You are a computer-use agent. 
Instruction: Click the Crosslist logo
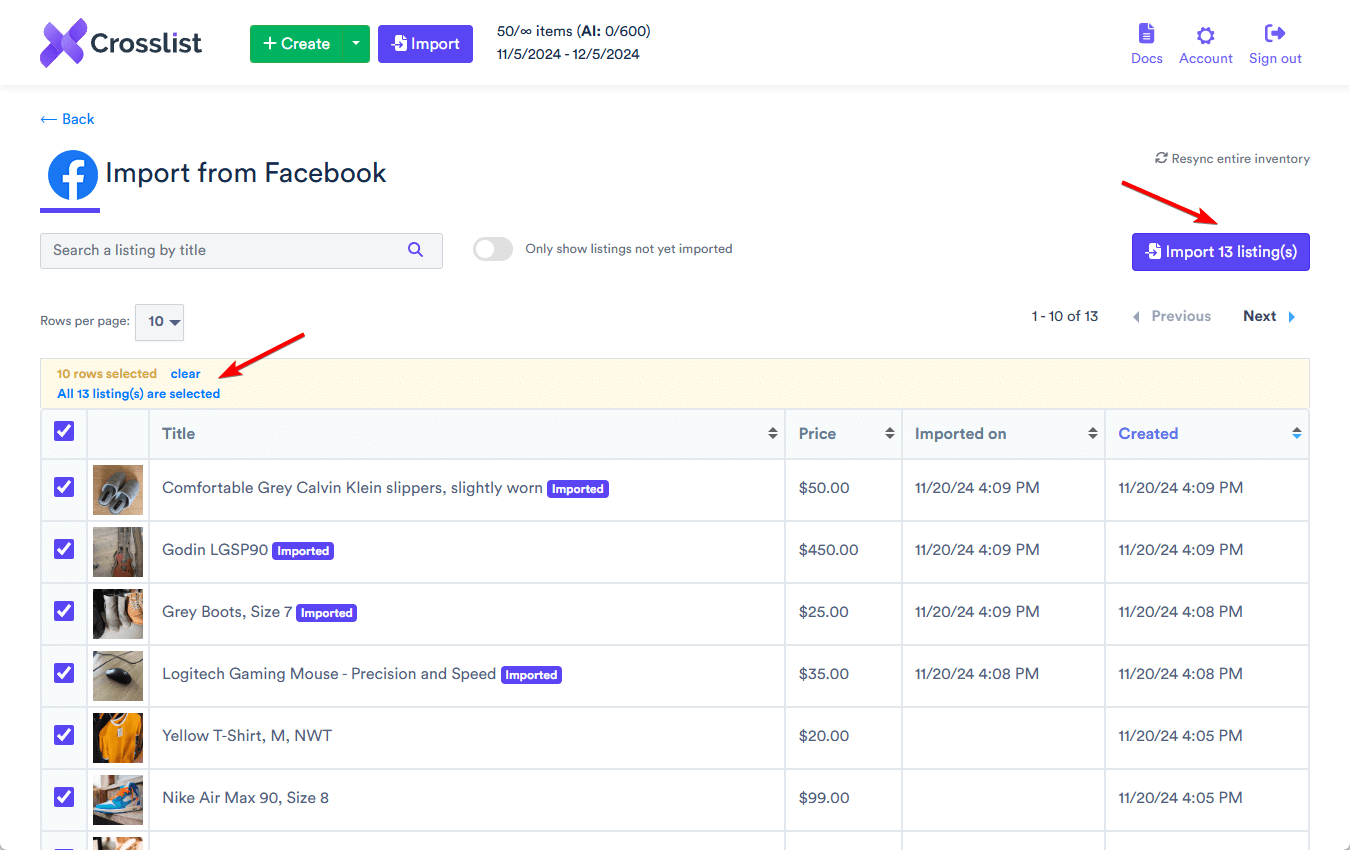121,43
